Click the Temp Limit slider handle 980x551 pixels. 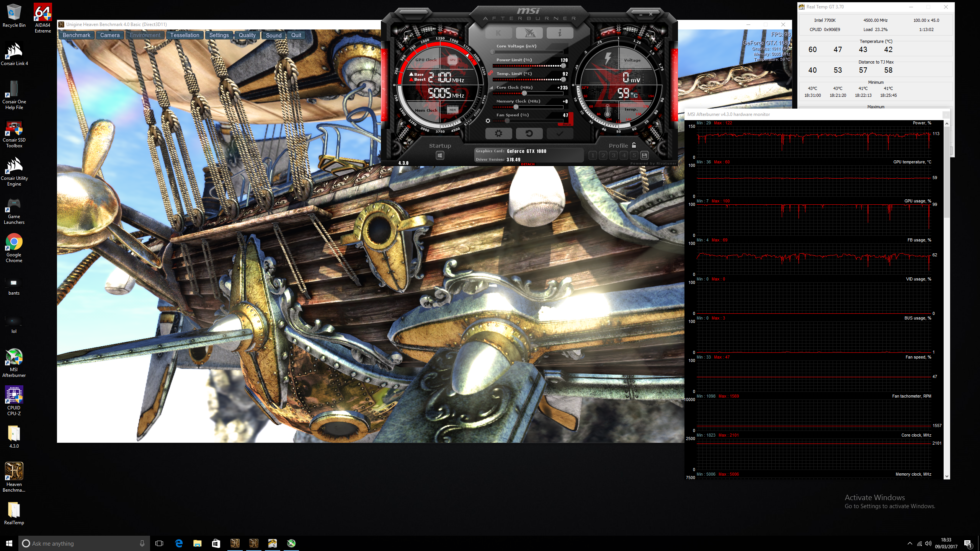(563, 79)
